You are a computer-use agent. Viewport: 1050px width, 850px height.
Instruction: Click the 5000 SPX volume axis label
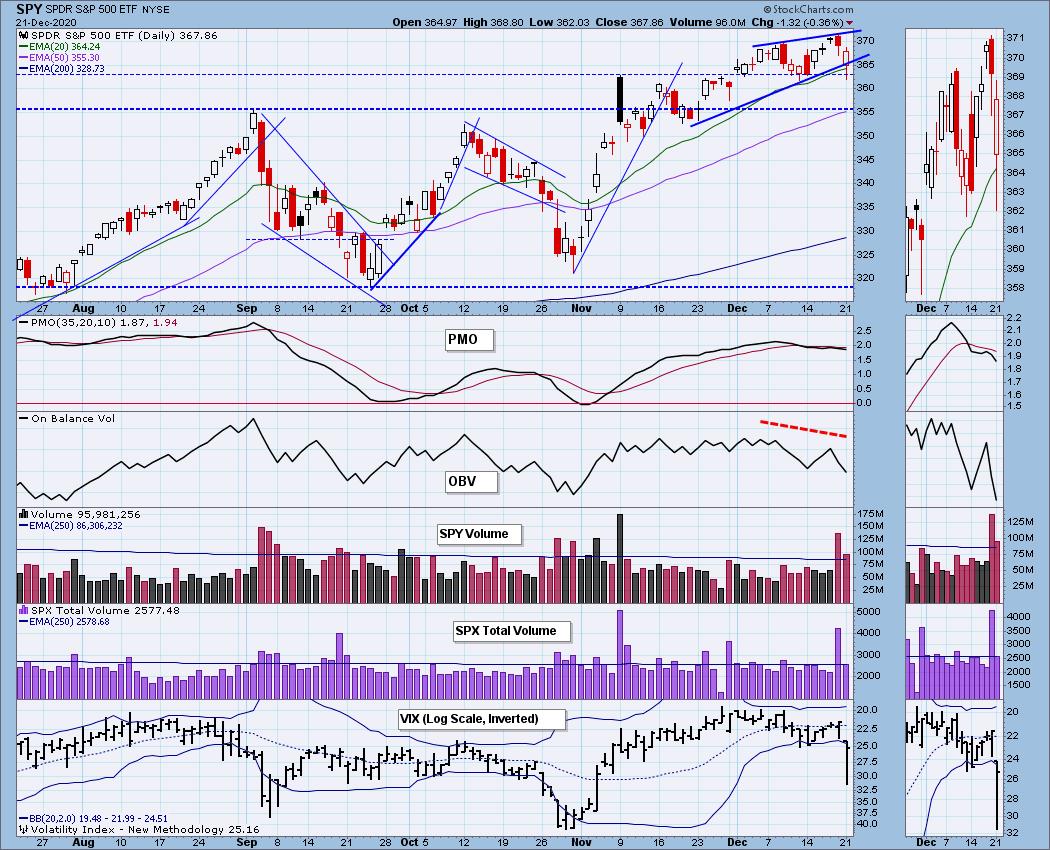coord(869,612)
